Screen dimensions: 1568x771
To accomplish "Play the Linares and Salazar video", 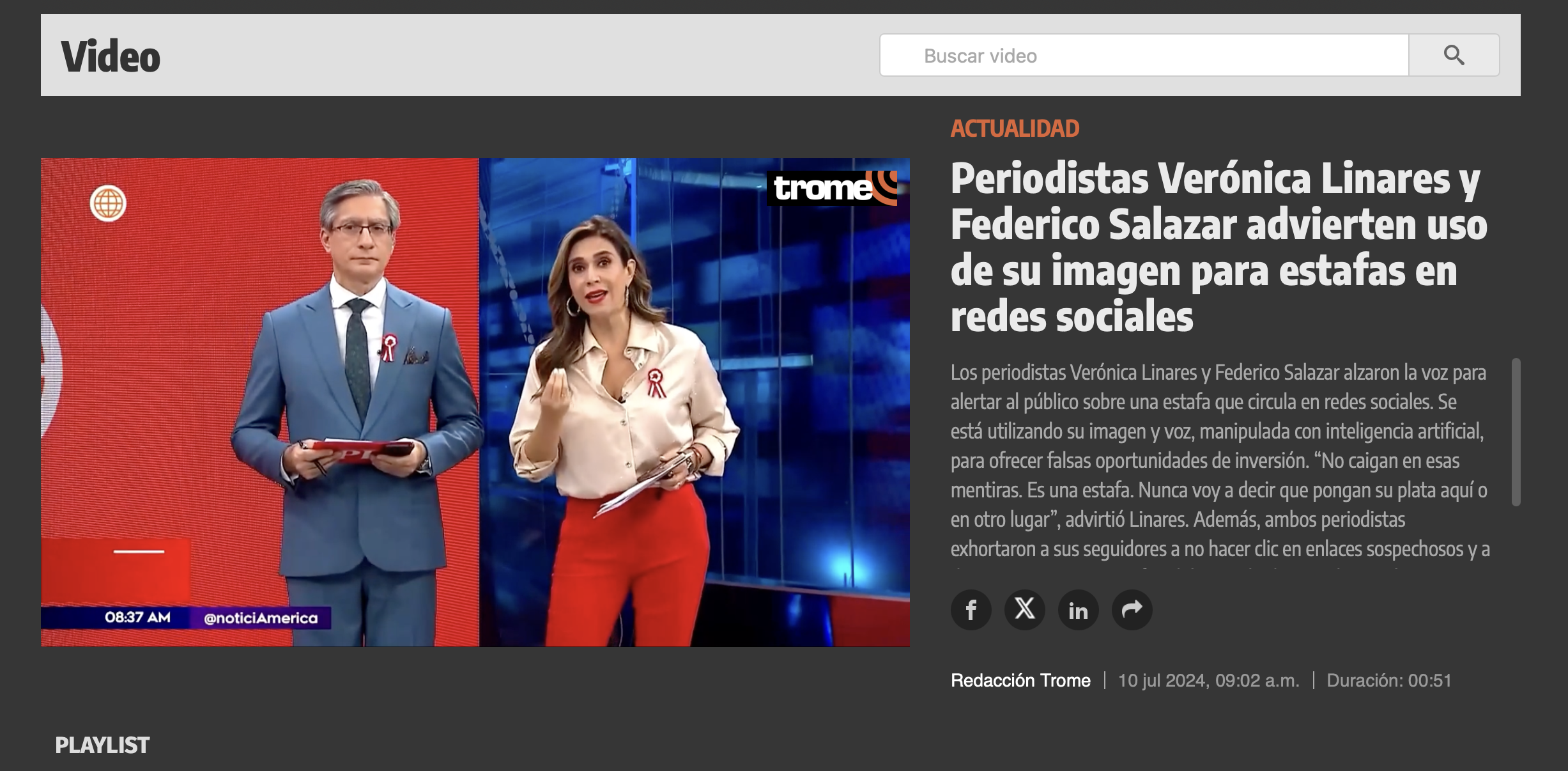I will click(475, 402).
